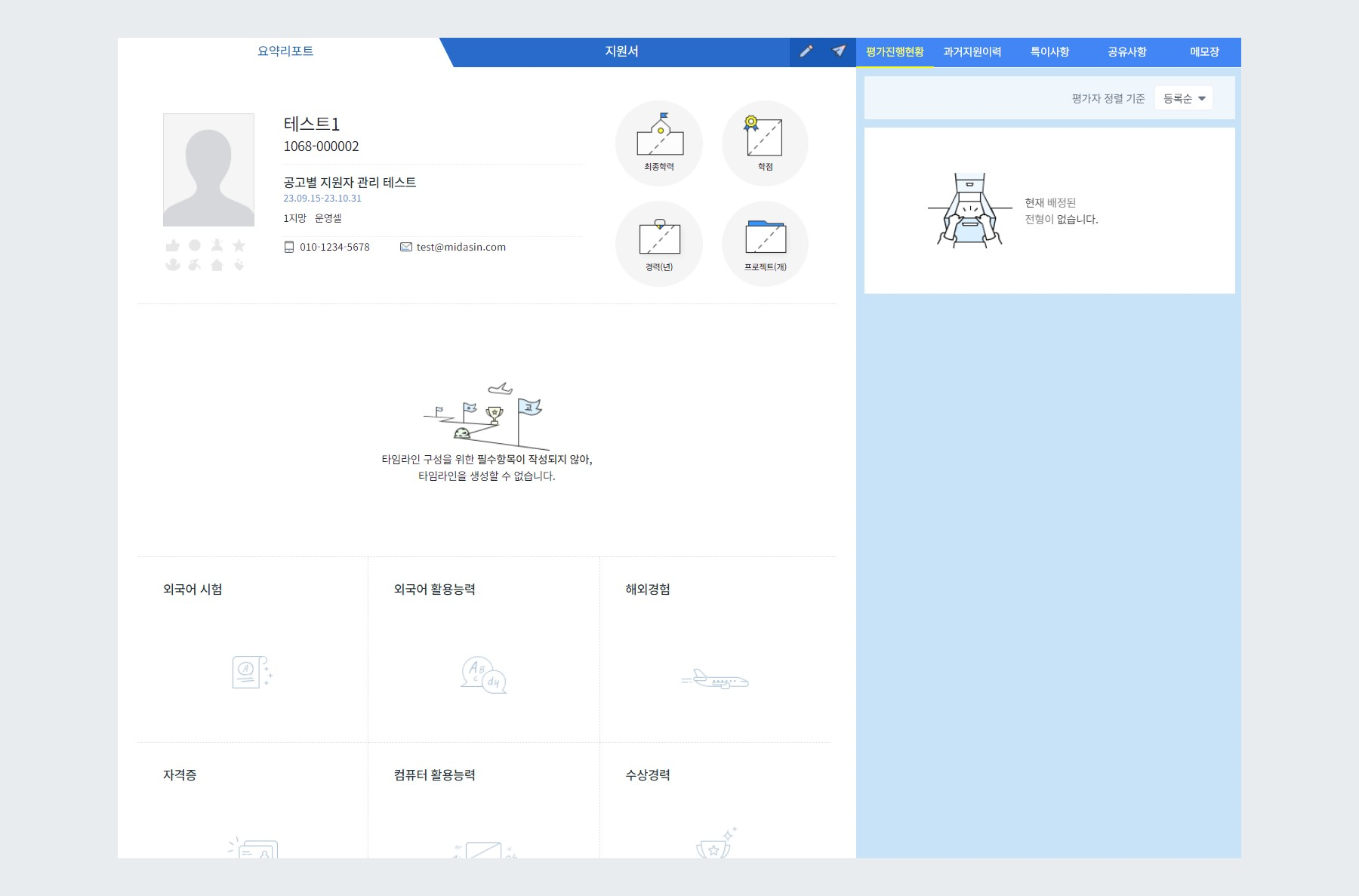Open the 메모장 tab
Image resolution: width=1359 pixels, height=896 pixels.
pyautogui.click(x=1204, y=52)
